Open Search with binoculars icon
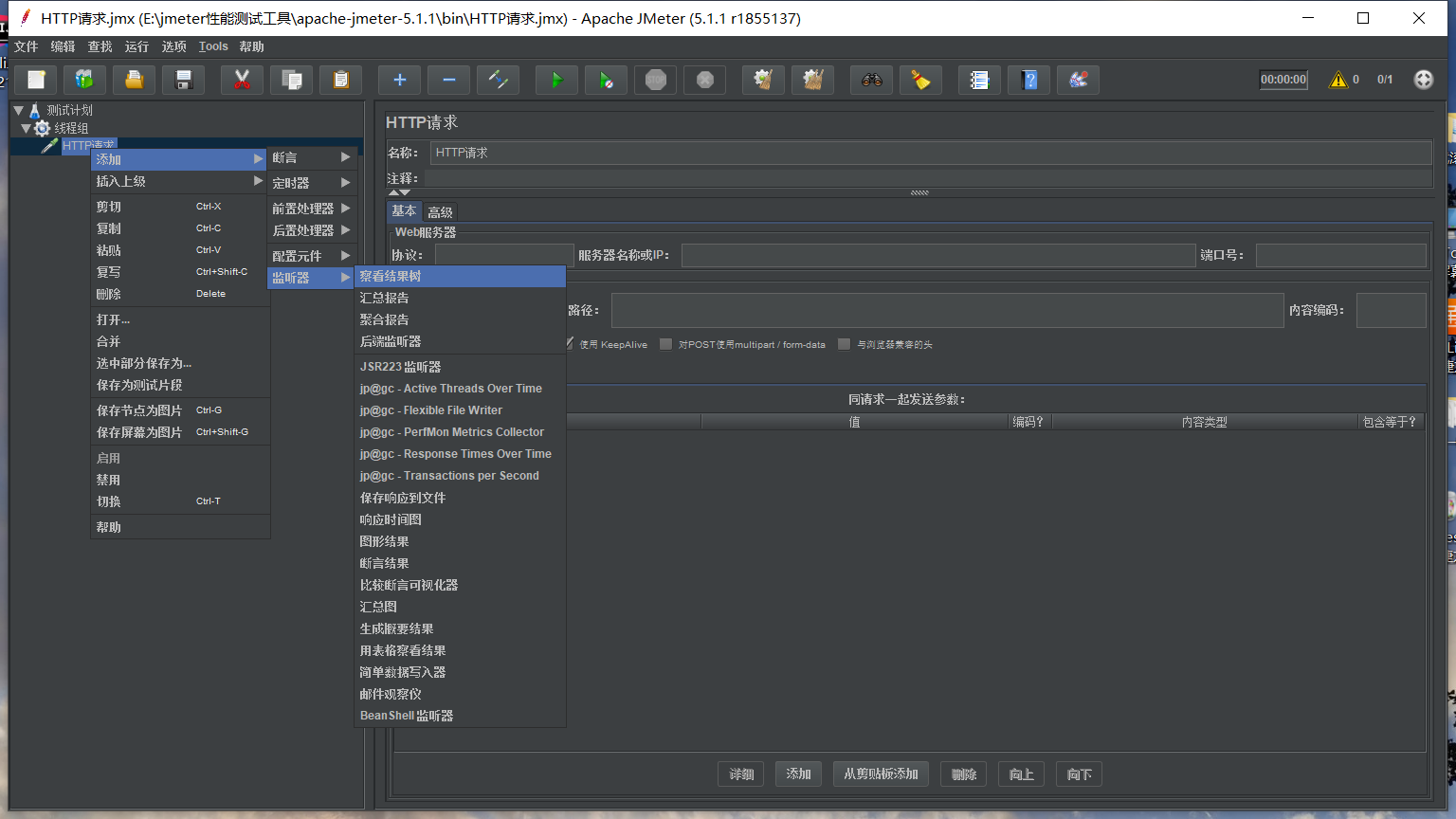This screenshot has height=819, width=1456. pyautogui.click(x=872, y=81)
